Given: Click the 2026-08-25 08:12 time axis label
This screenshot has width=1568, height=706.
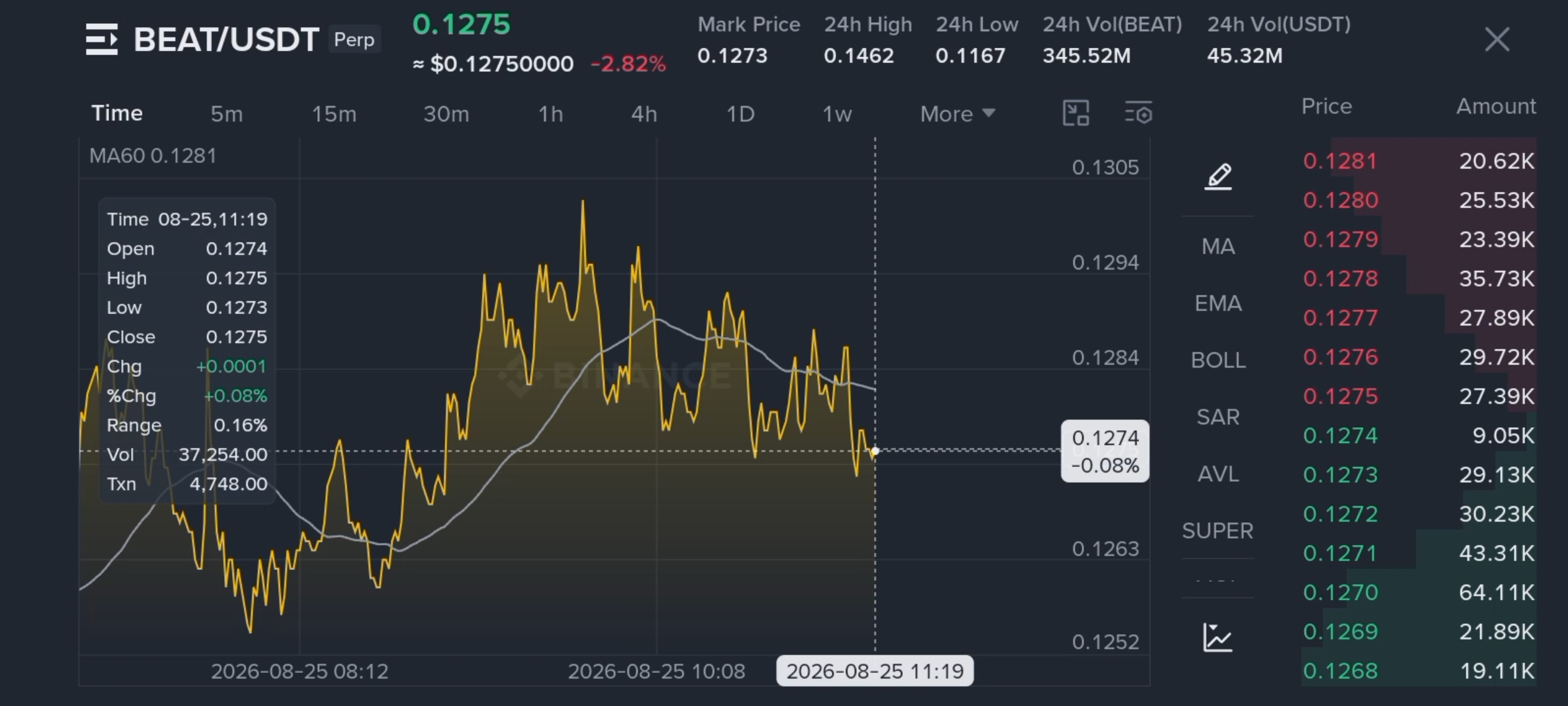Looking at the screenshot, I should click(x=300, y=672).
